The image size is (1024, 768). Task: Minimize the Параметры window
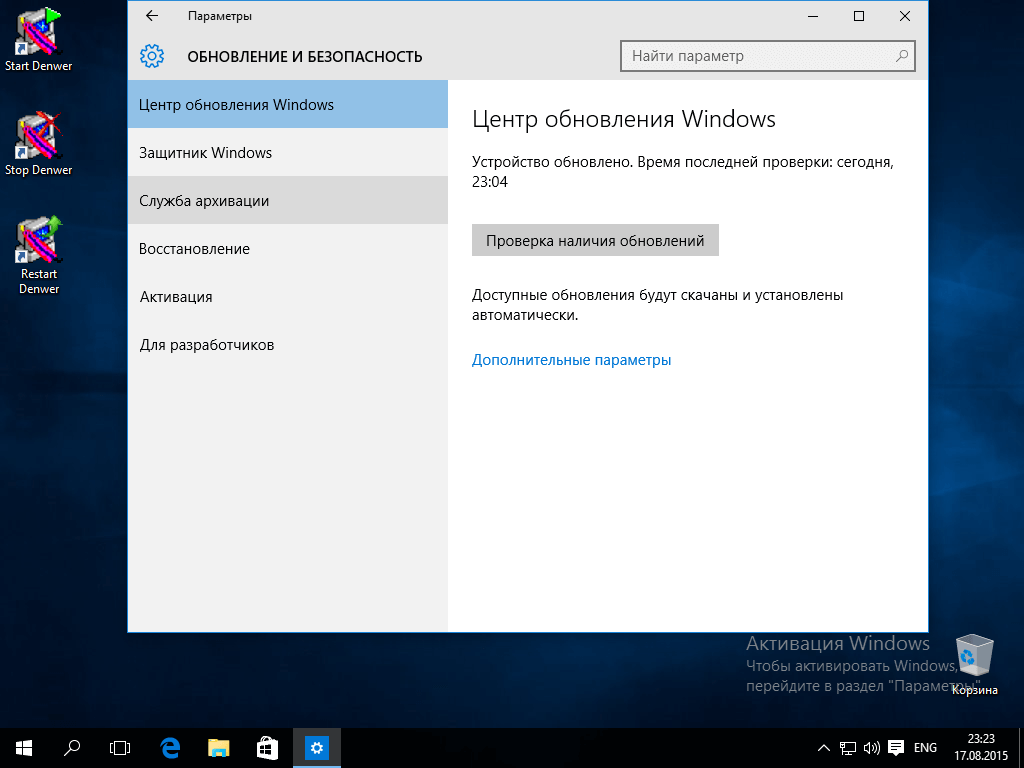pos(813,16)
